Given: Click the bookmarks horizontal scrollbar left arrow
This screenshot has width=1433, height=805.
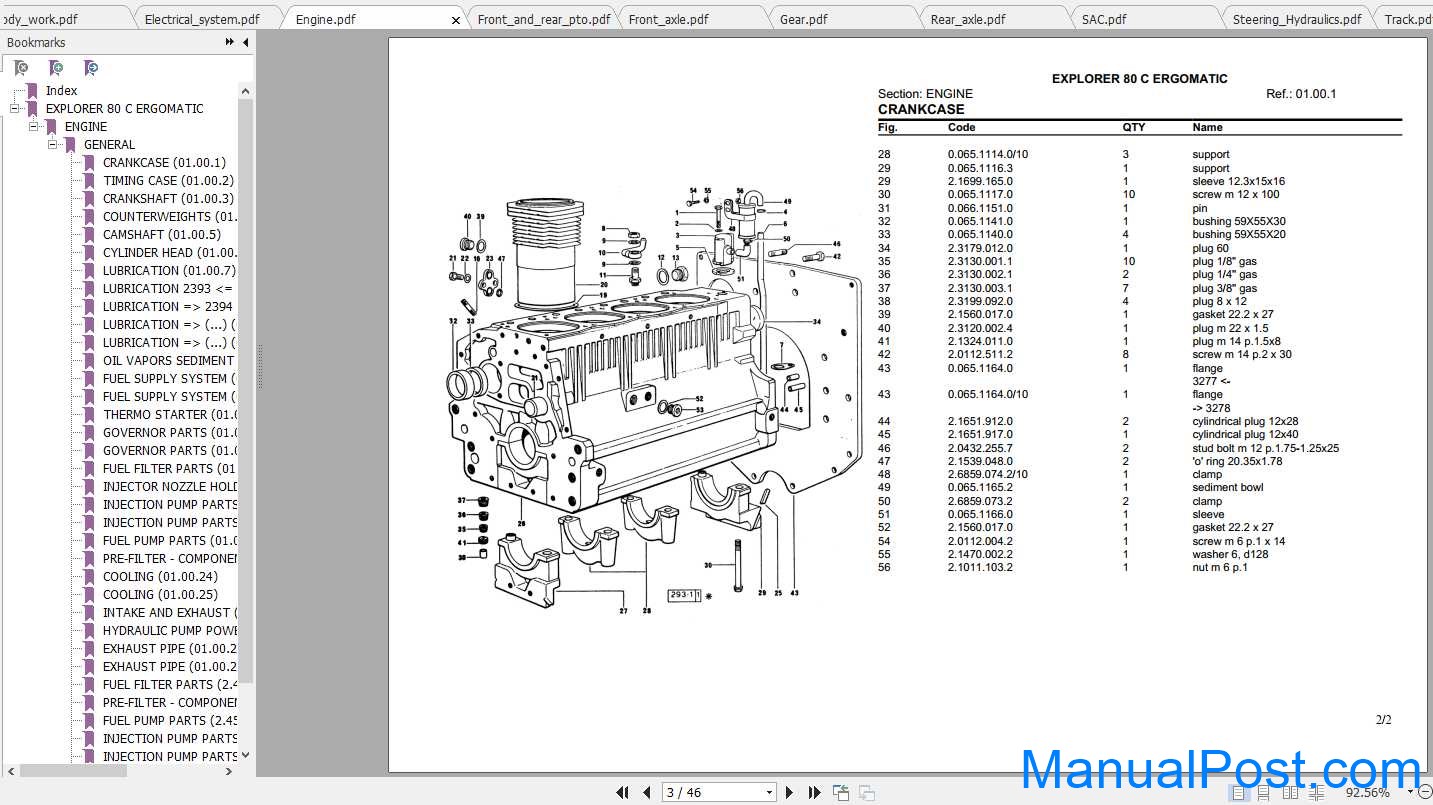Looking at the screenshot, I should (x=11, y=771).
